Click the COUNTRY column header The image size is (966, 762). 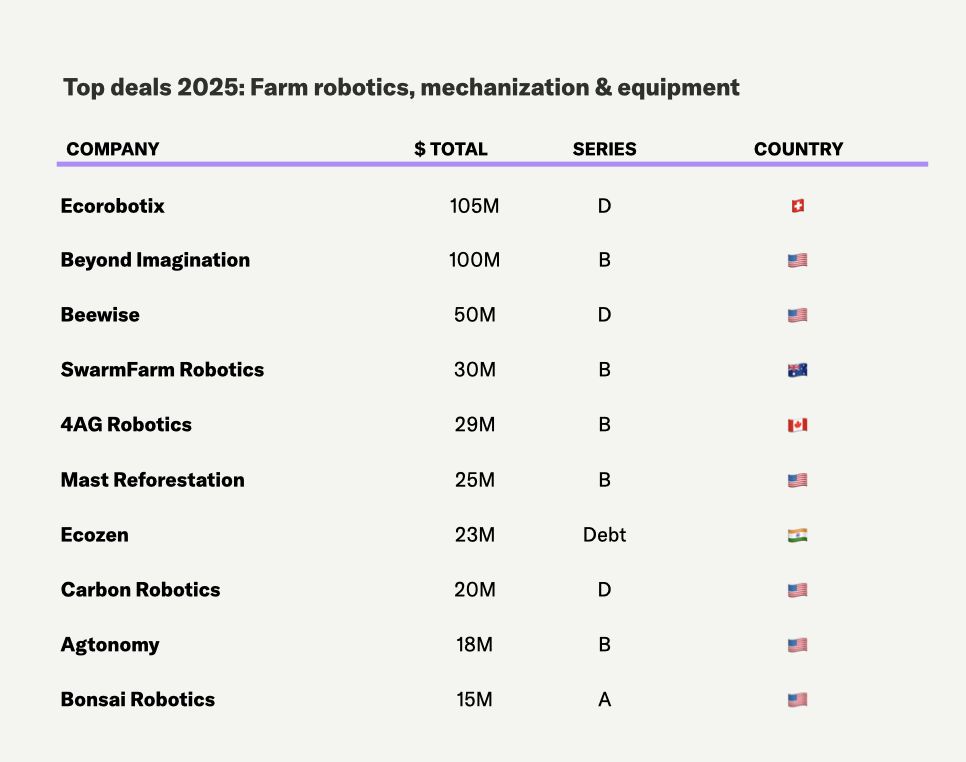[x=798, y=149]
